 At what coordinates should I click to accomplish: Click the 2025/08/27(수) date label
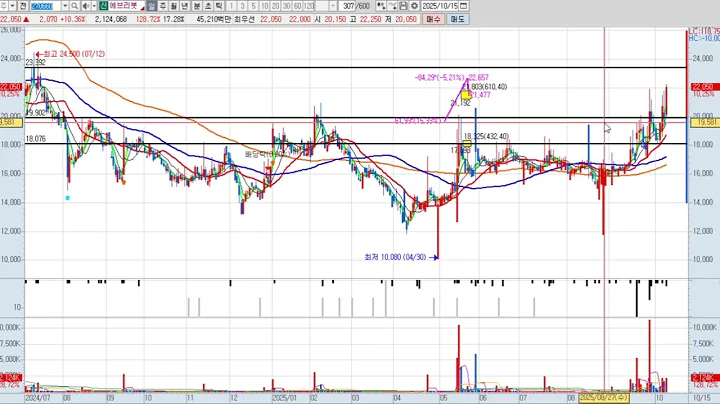pos(603,398)
